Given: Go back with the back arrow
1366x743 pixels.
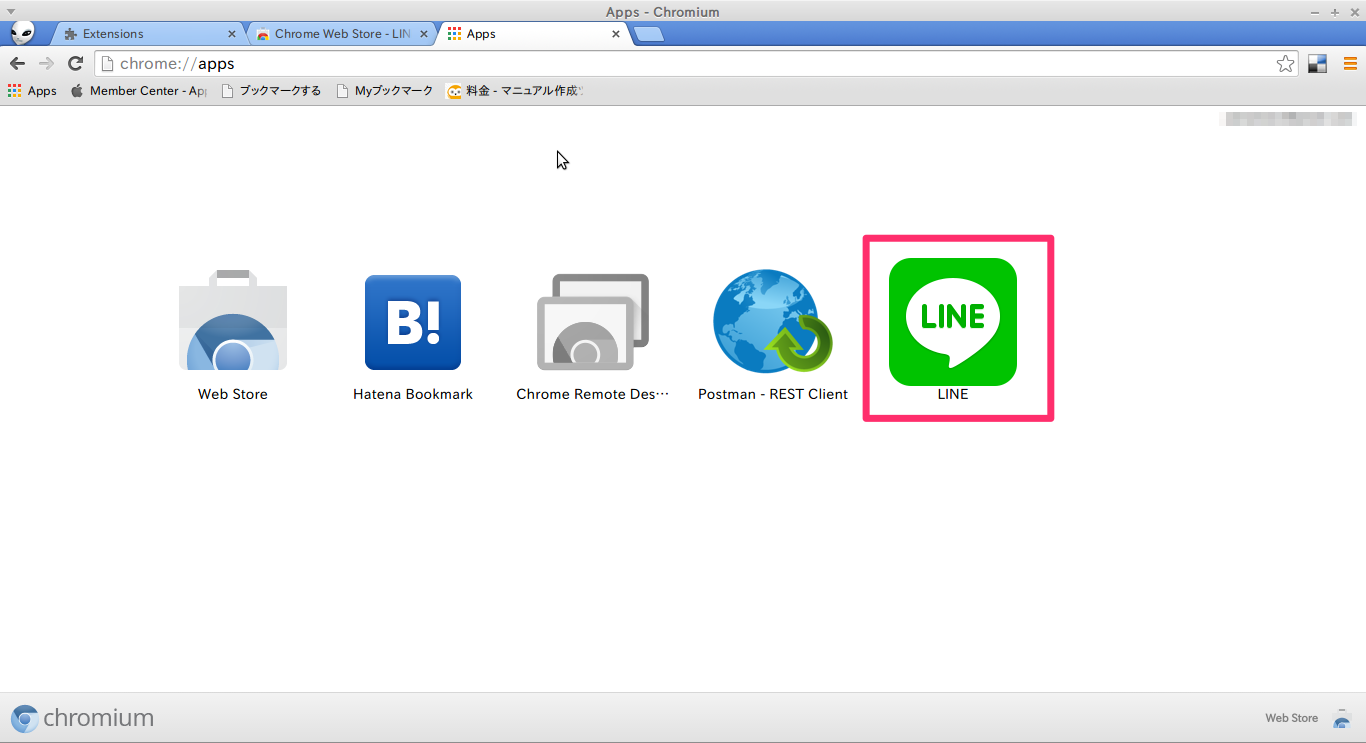Looking at the screenshot, I should [x=17, y=64].
